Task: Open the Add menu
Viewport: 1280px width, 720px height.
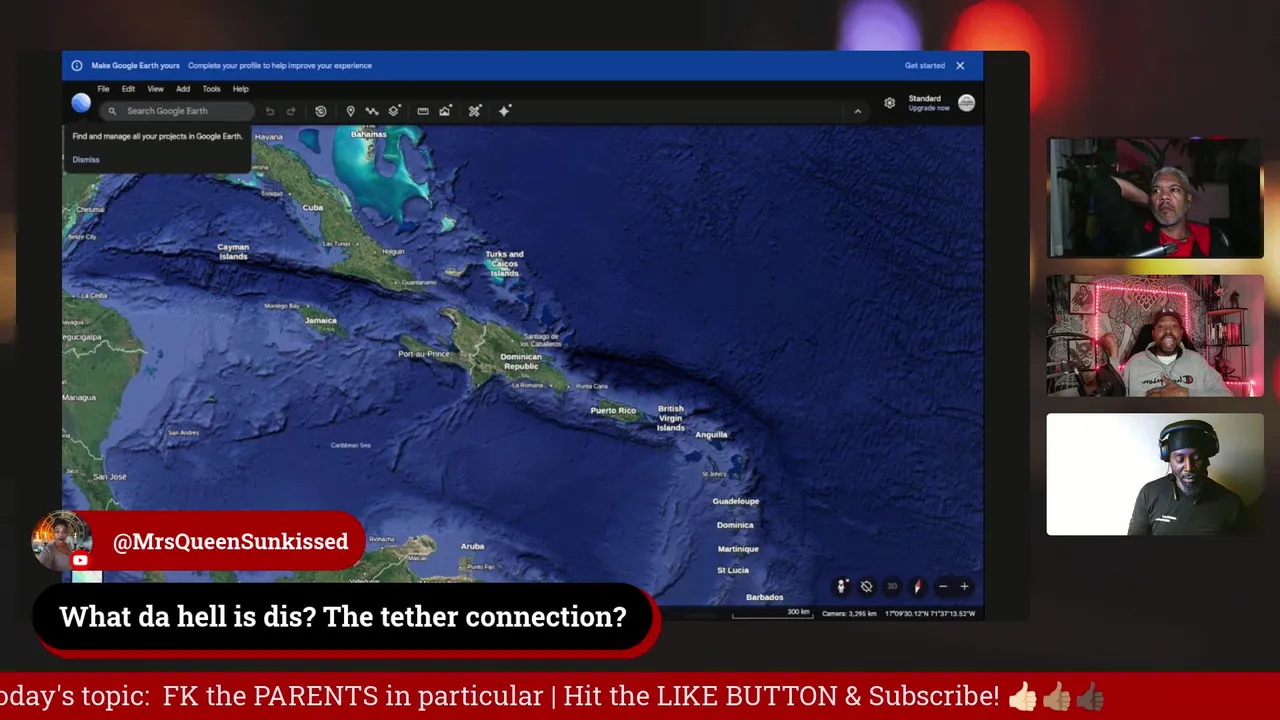Action: coord(183,89)
